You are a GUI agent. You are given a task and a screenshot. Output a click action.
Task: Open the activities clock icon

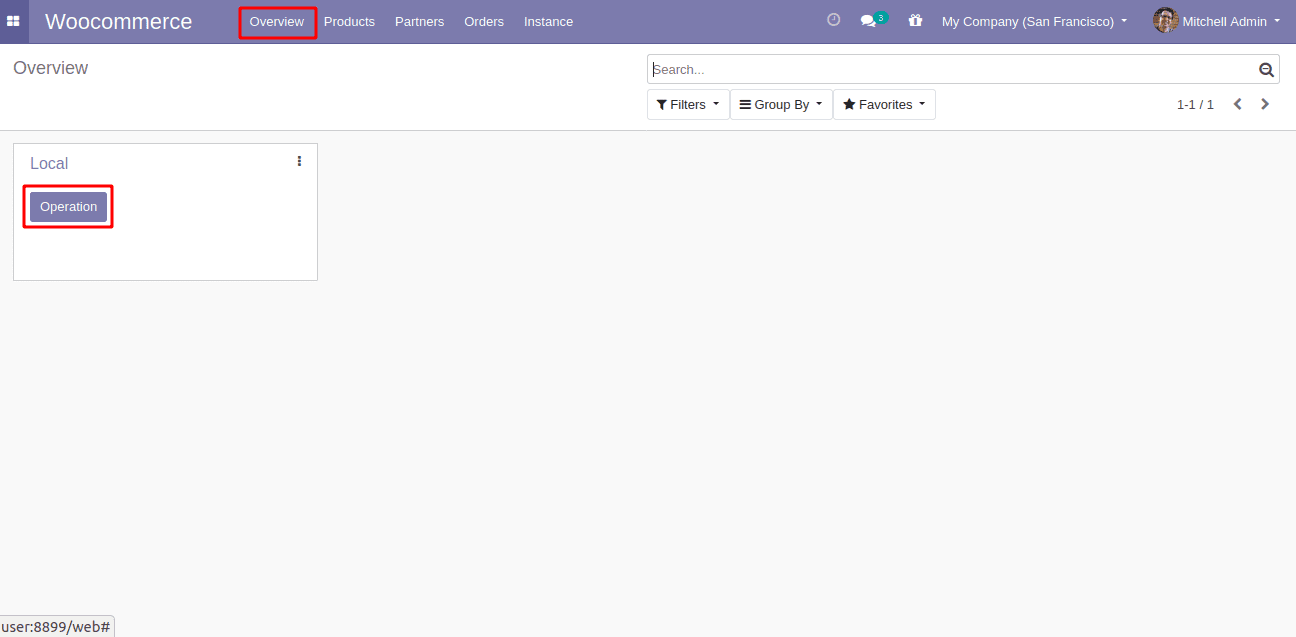(x=834, y=20)
